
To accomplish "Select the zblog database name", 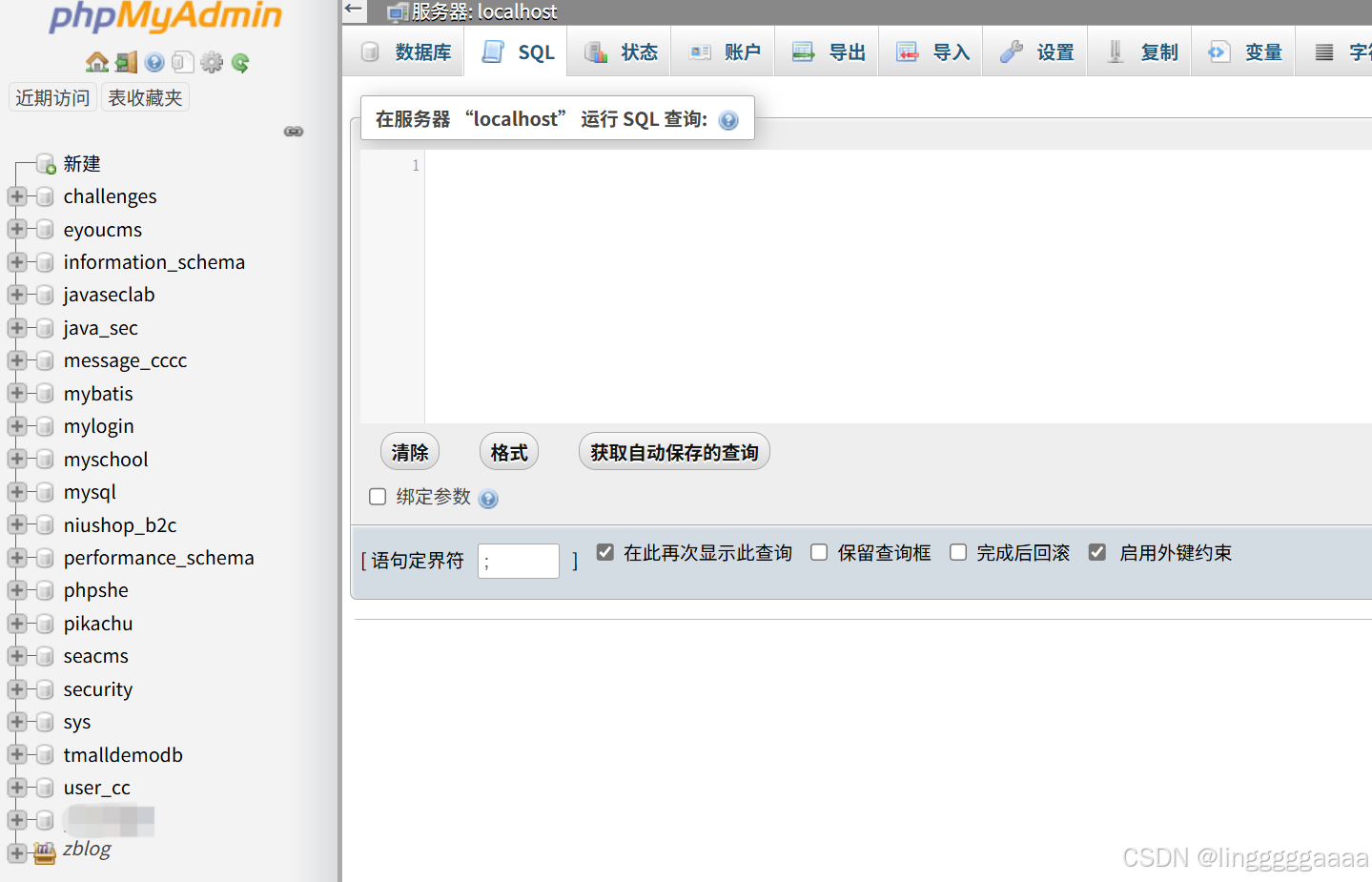I will [87, 849].
